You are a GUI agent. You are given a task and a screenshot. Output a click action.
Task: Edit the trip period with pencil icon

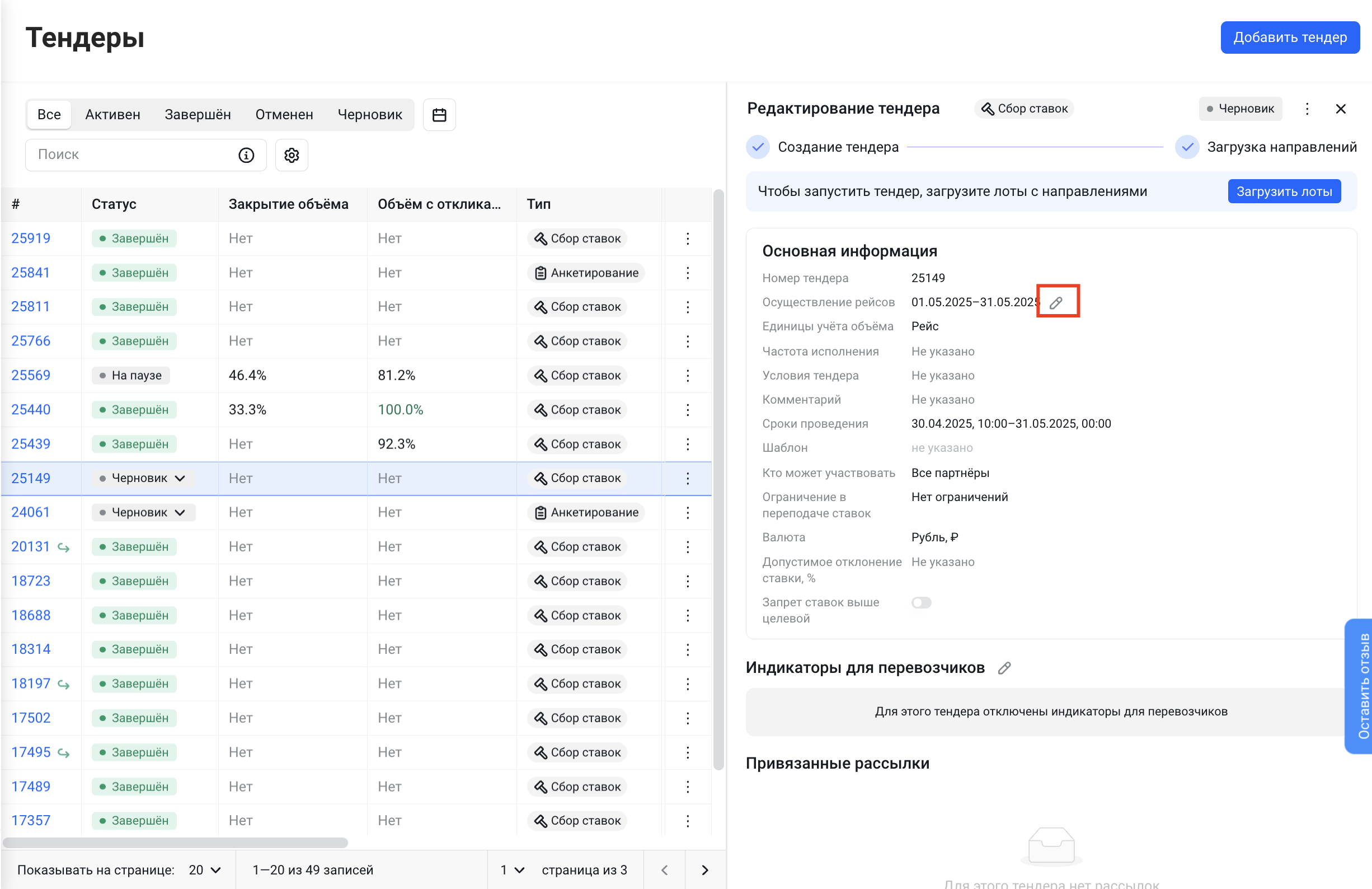click(x=1056, y=302)
